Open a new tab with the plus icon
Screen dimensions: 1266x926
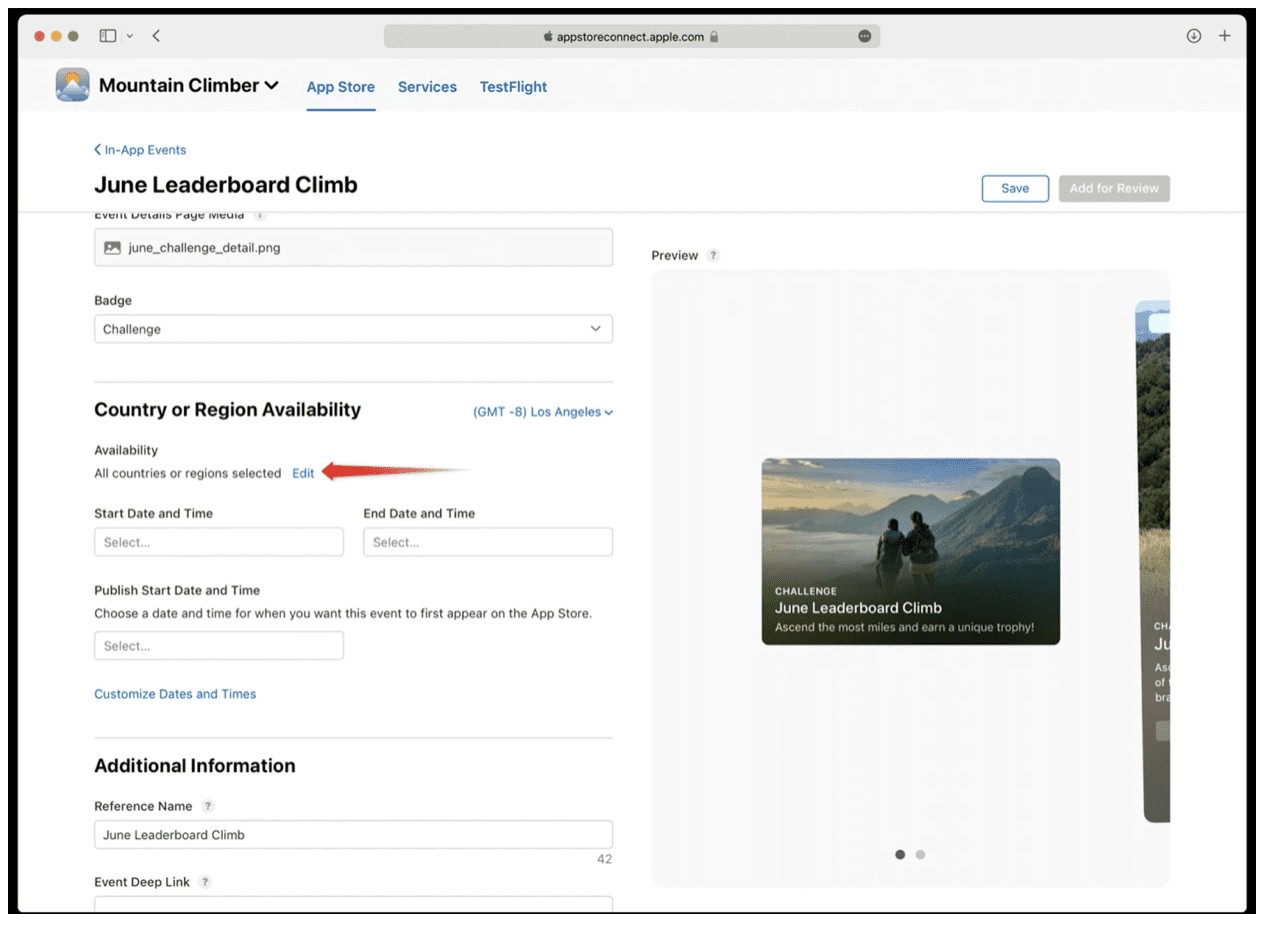tap(1224, 35)
